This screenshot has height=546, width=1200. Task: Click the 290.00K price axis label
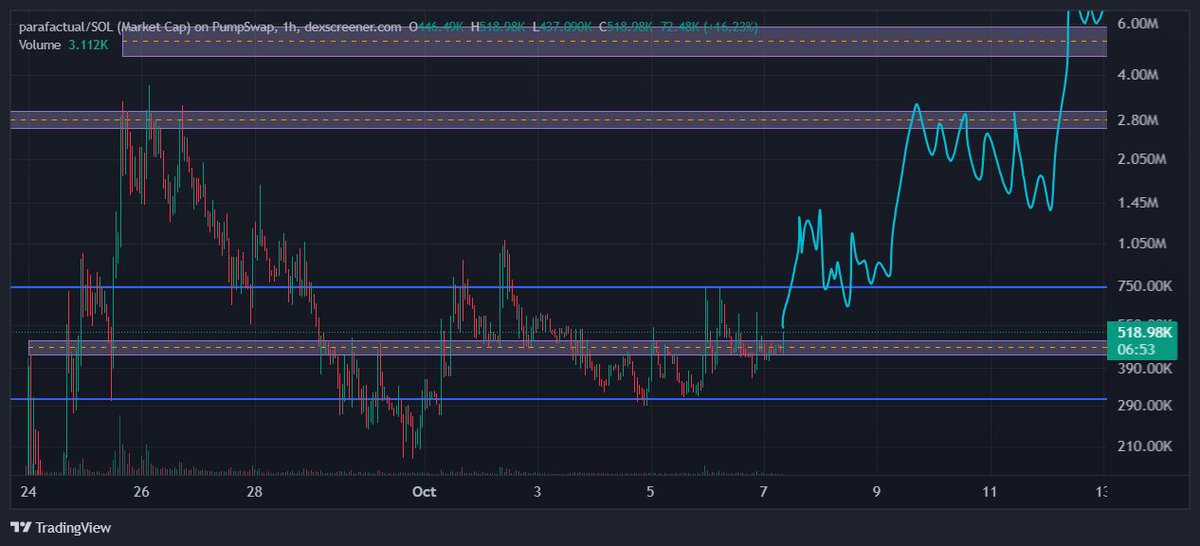tap(1144, 406)
